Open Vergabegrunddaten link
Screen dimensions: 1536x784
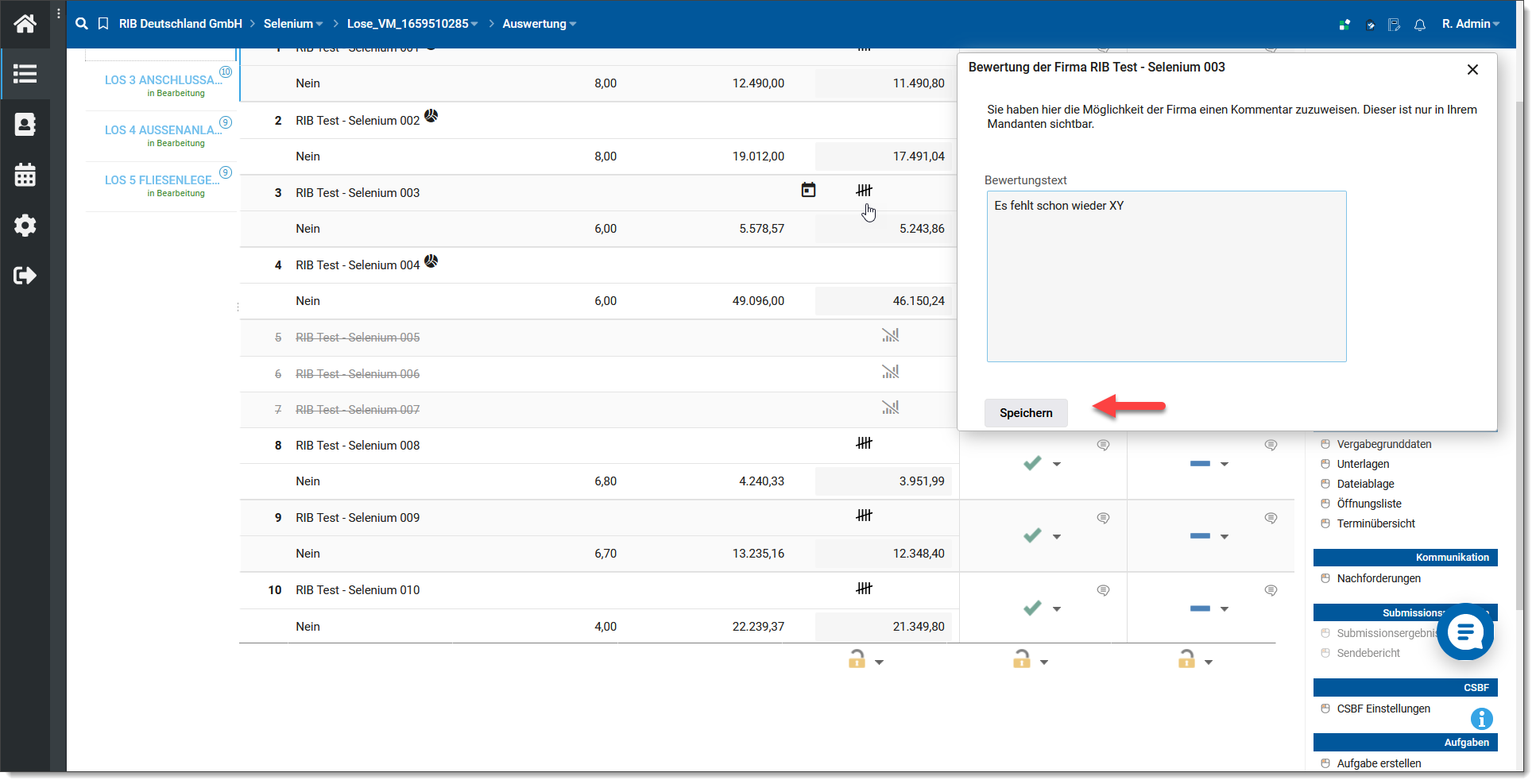click(1383, 444)
